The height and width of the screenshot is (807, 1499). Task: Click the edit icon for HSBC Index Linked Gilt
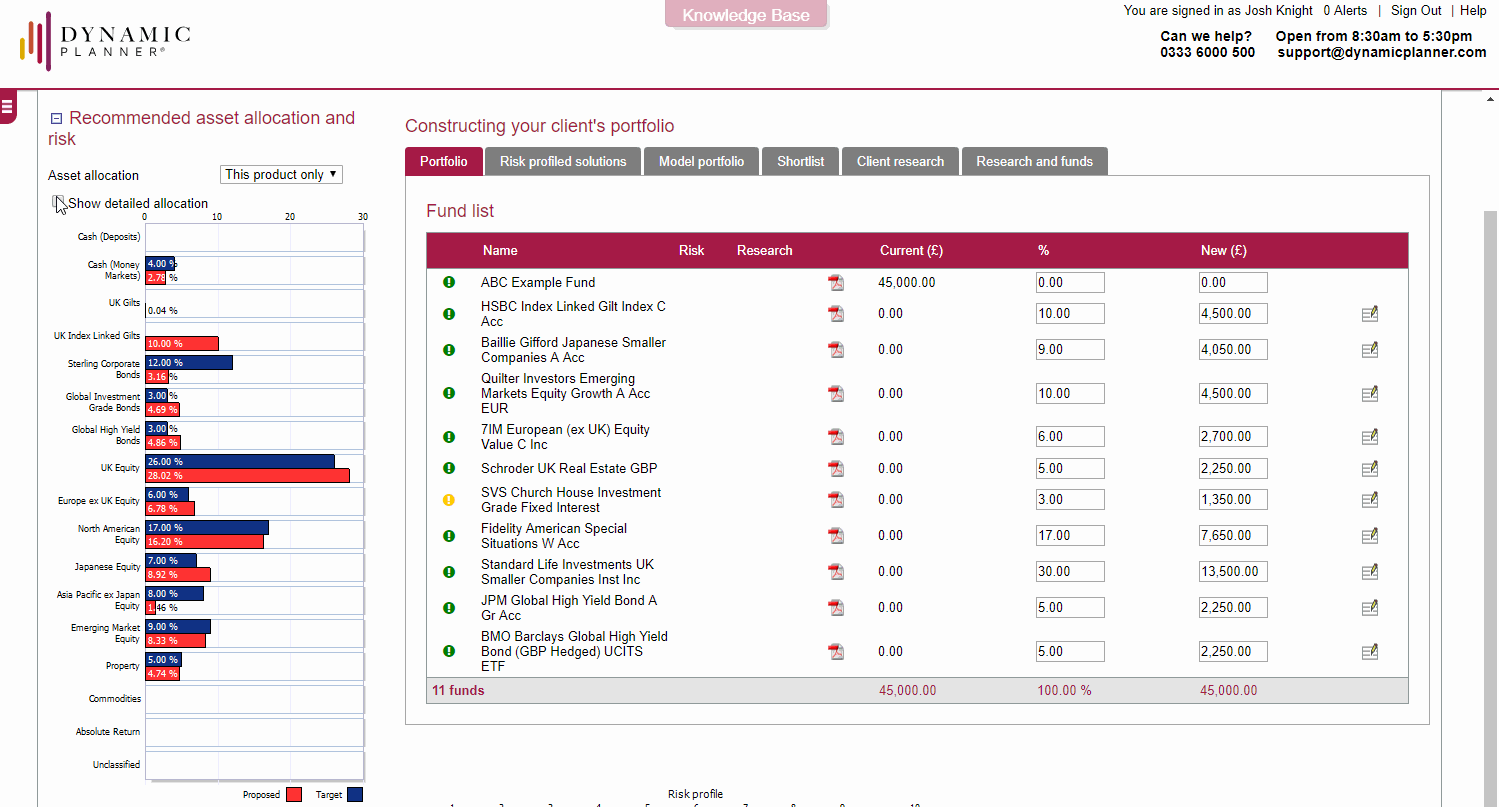click(1370, 314)
